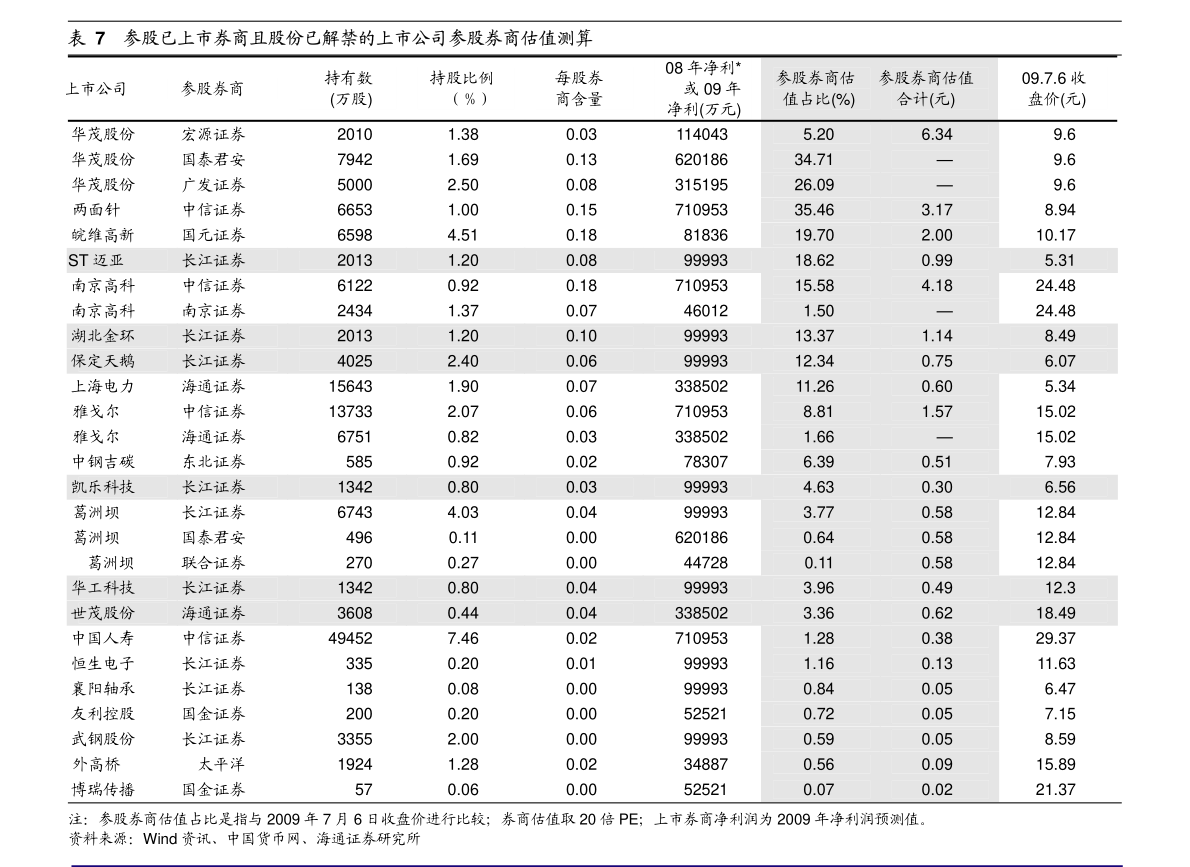Click the table title beginning "表 7"
The height and width of the screenshot is (867, 1190).
point(330,38)
